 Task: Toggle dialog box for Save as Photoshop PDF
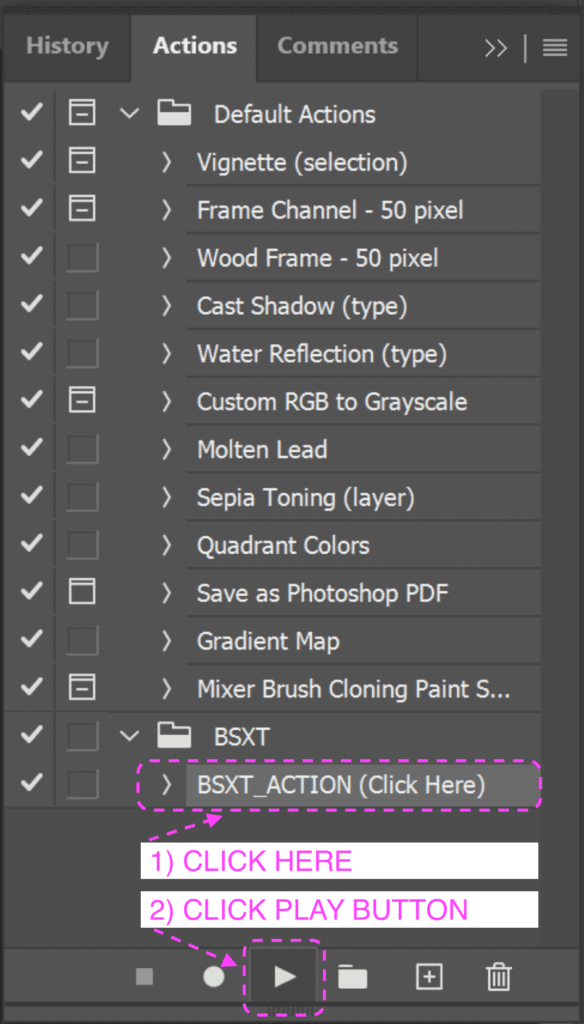pyautogui.click(x=82, y=593)
